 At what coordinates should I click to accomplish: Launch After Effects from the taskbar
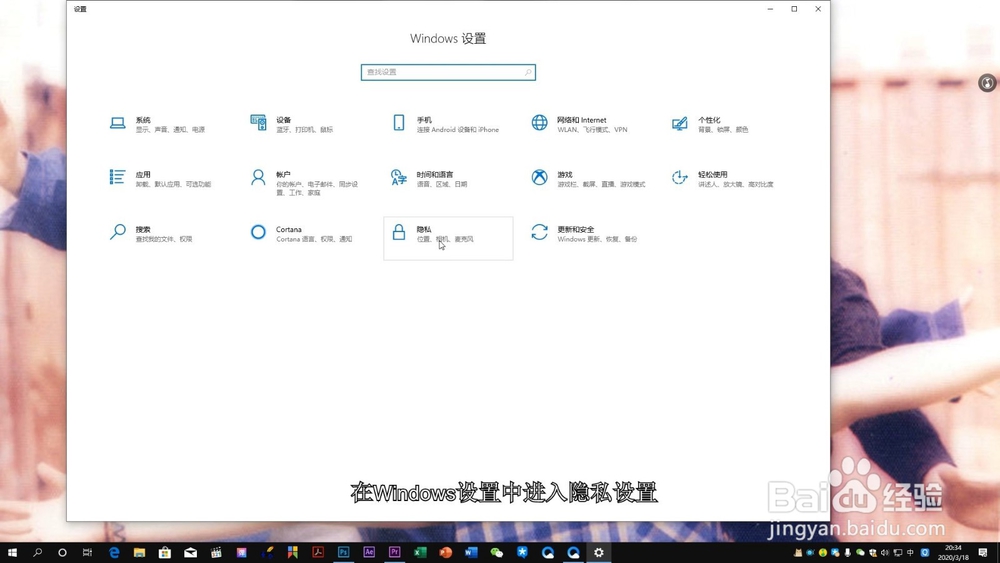tap(369, 552)
